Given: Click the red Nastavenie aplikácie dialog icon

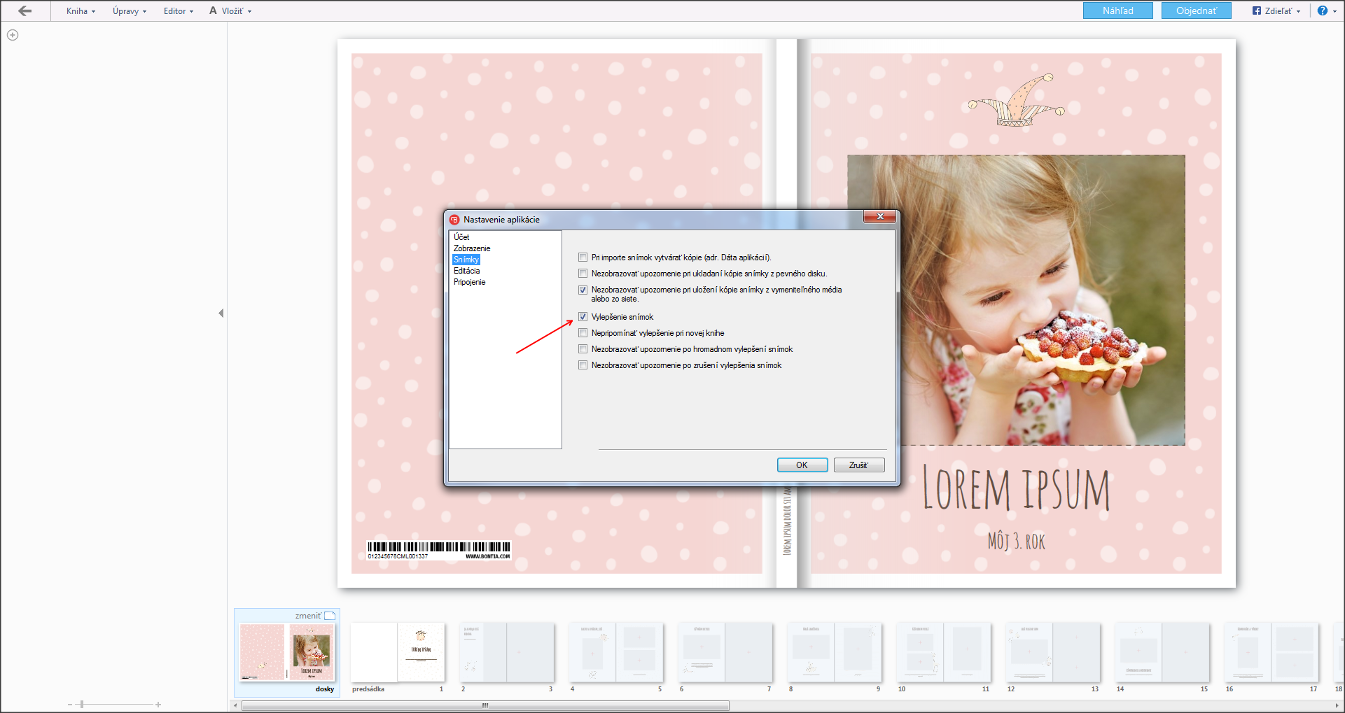Looking at the screenshot, I should 454,219.
